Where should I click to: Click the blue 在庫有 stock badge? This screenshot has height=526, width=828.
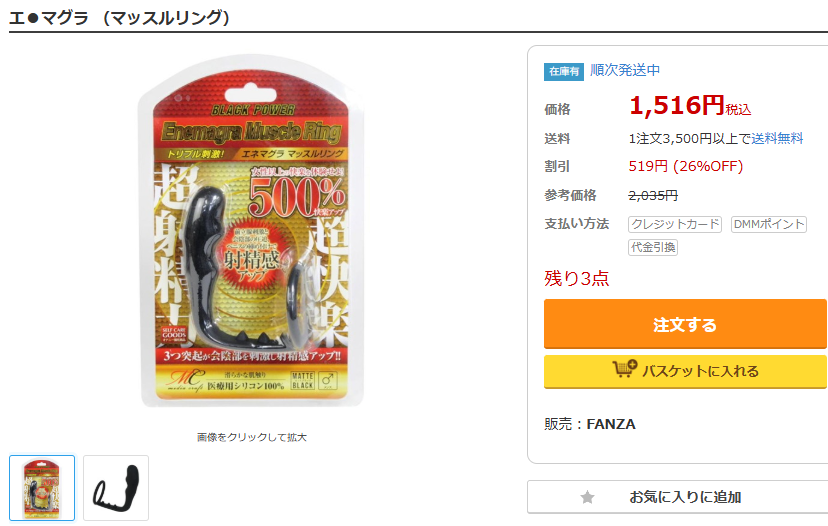[563, 71]
